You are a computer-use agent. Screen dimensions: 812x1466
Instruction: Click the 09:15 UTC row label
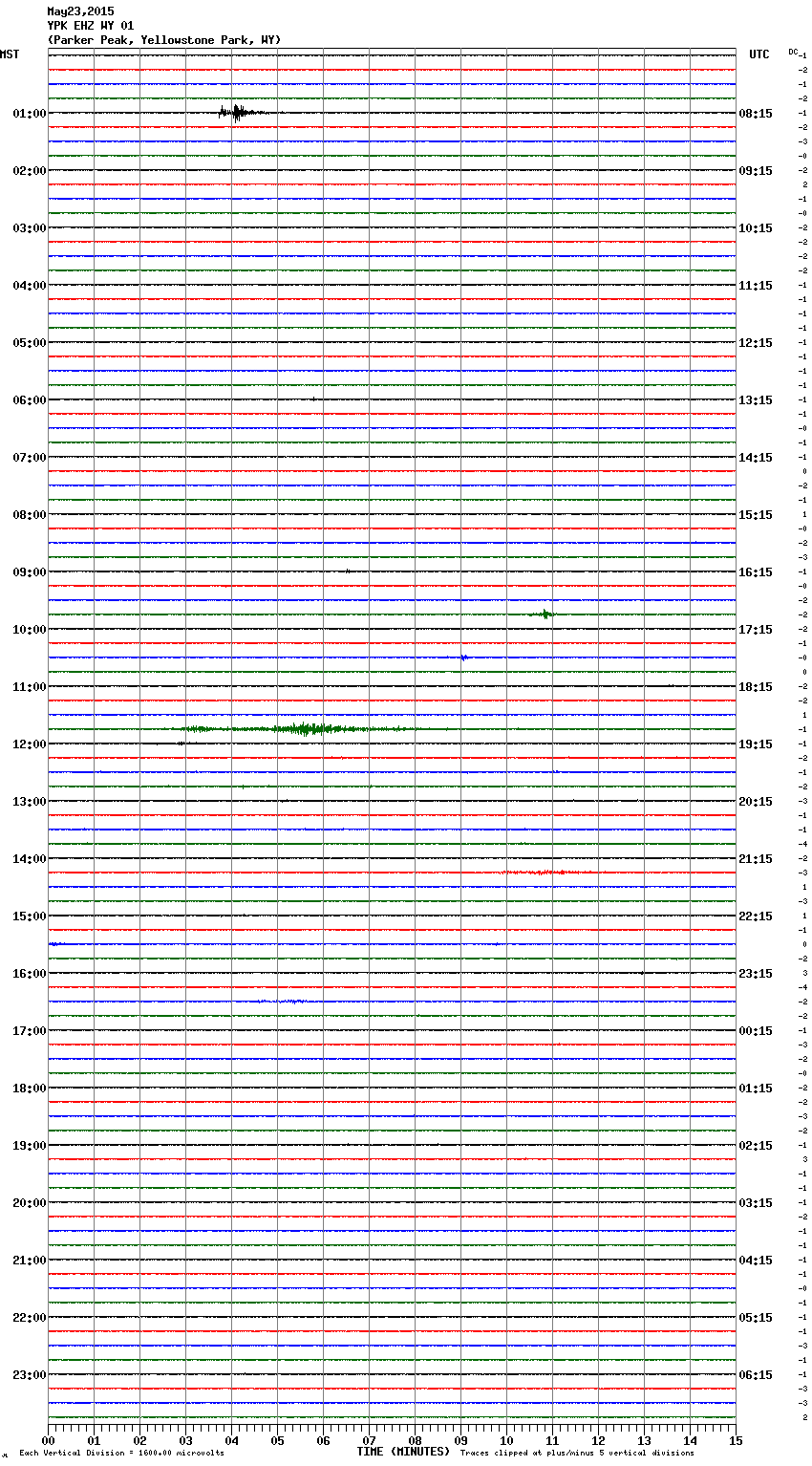tap(756, 171)
